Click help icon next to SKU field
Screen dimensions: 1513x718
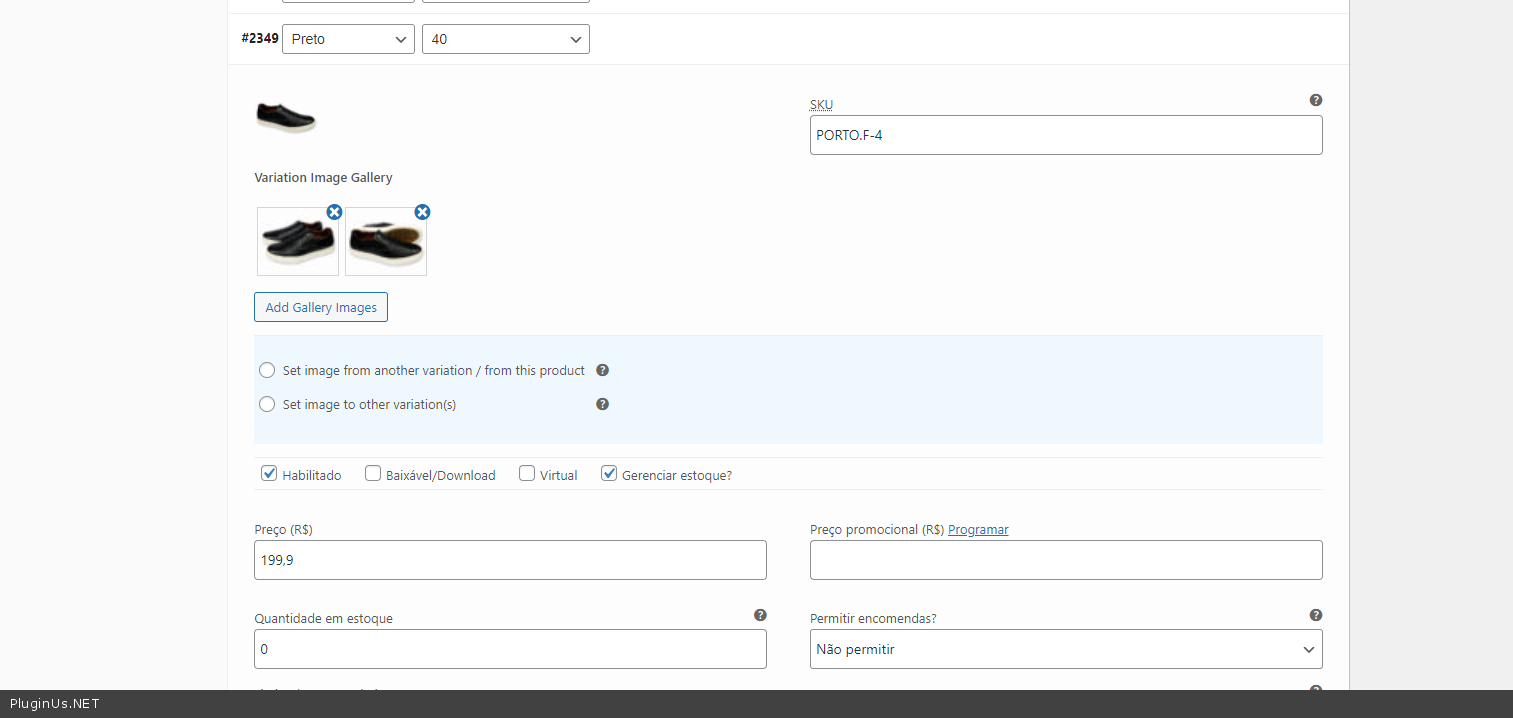pos(1316,100)
